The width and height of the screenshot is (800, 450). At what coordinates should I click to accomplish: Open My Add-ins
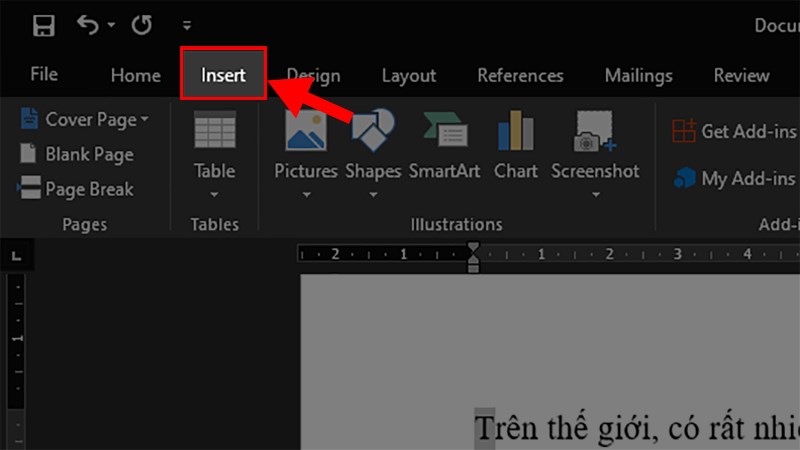684,178
